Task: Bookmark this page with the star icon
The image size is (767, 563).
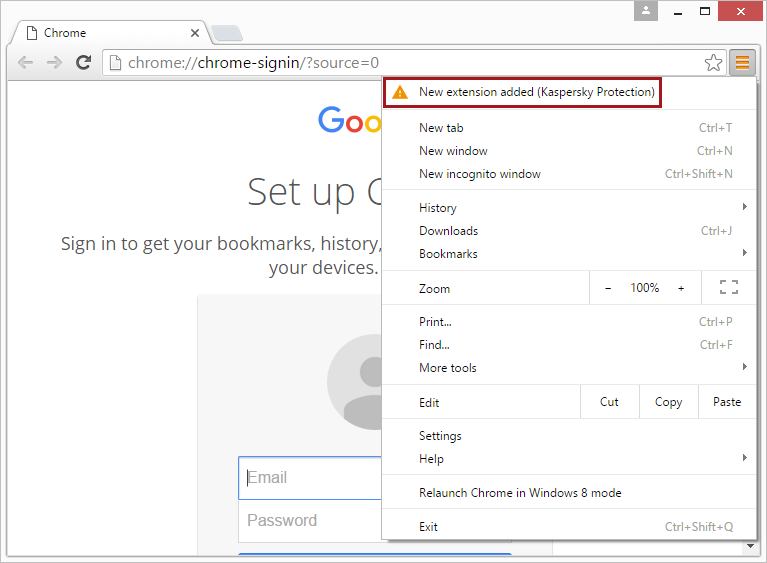Action: click(x=713, y=63)
